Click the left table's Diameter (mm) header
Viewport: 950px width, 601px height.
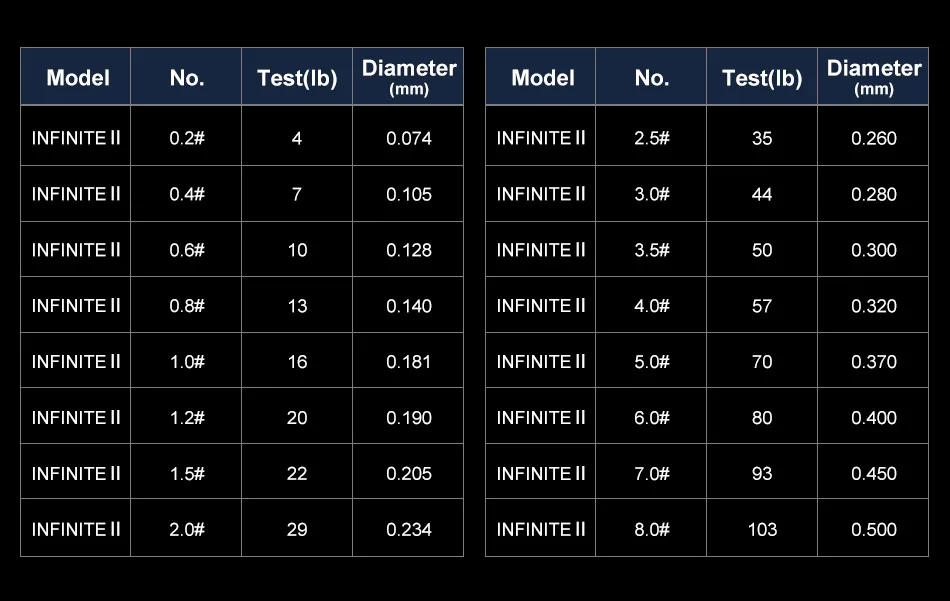point(409,77)
